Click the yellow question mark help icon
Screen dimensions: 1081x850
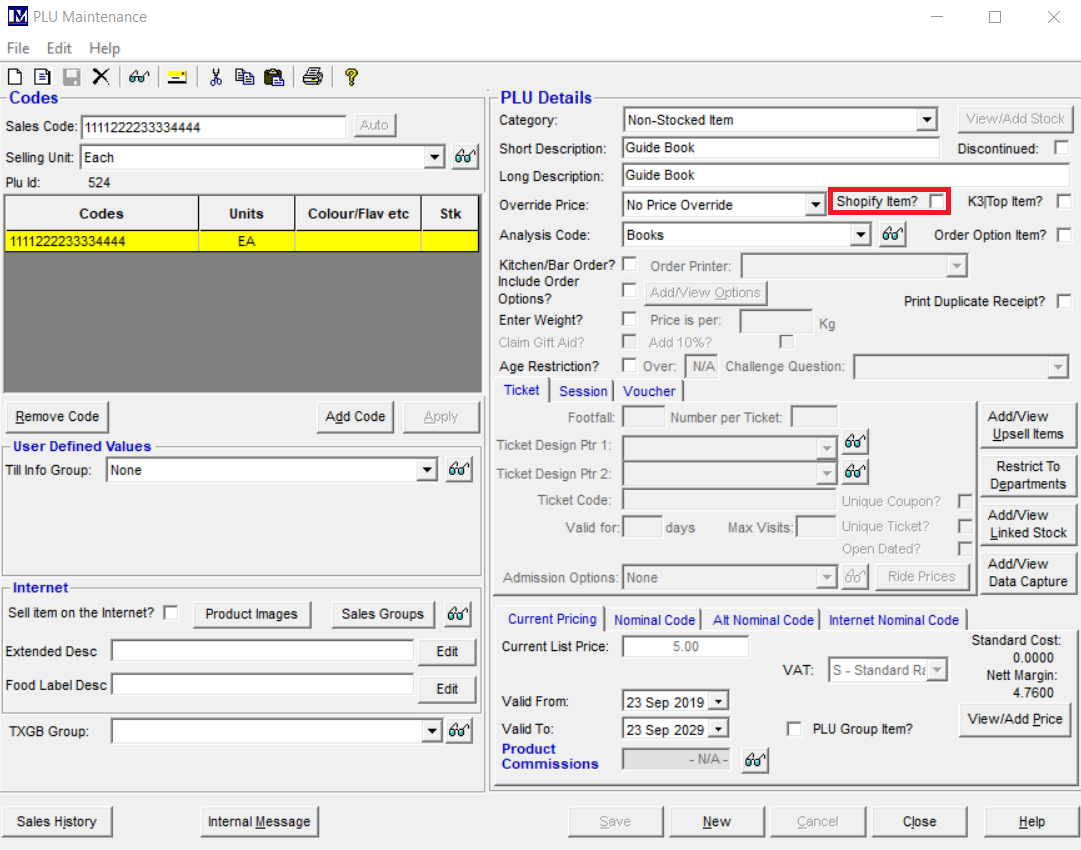coord(351,77)
